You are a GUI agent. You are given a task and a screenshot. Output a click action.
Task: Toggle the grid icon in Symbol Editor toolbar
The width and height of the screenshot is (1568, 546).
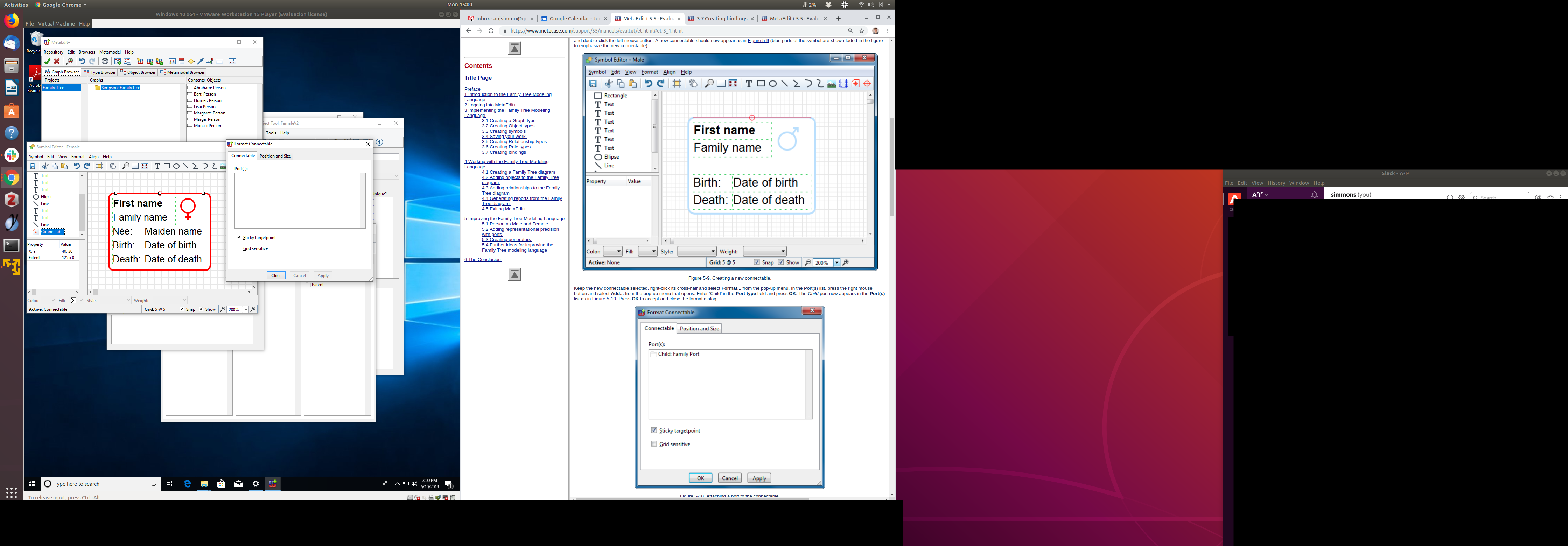[x=100, y=166]
